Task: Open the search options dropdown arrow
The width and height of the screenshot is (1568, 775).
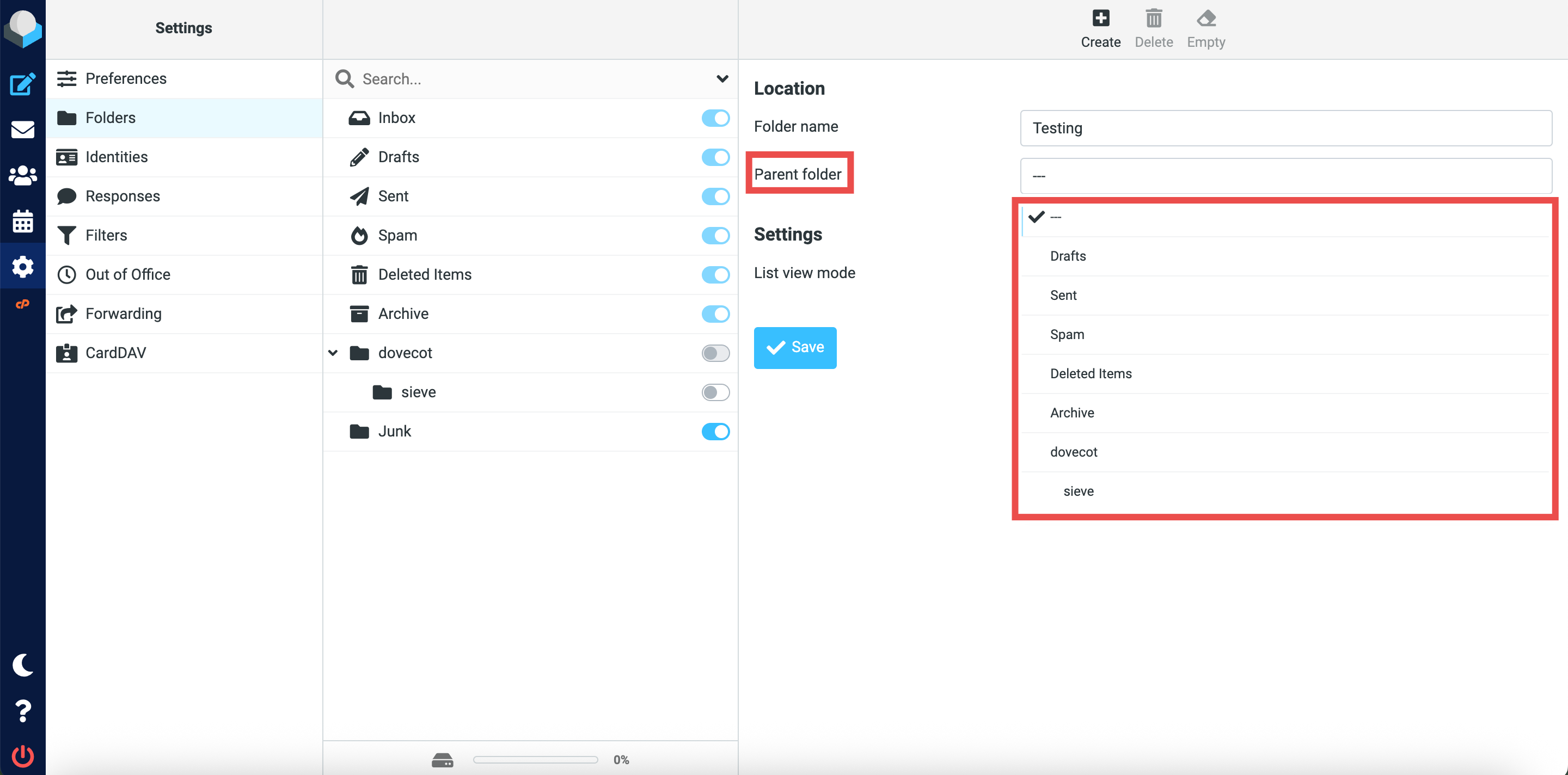Action: click(722, 78)
